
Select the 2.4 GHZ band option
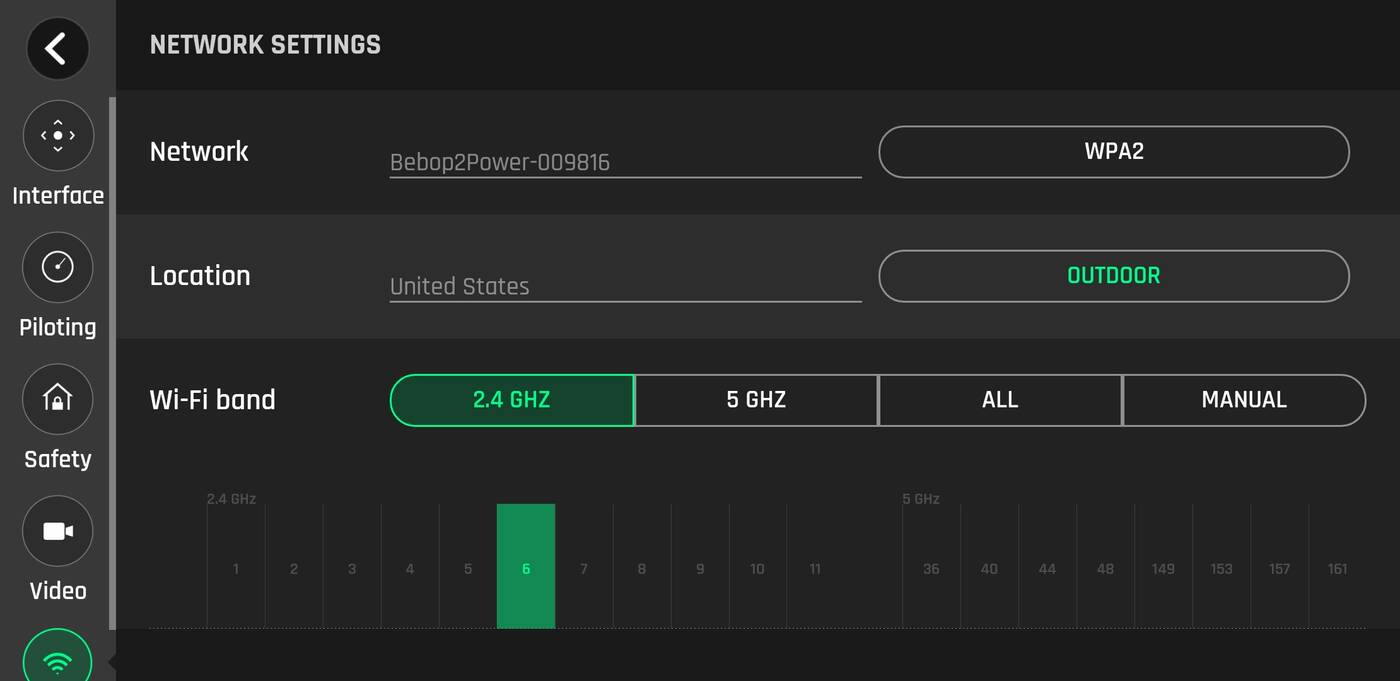point(512,400)
